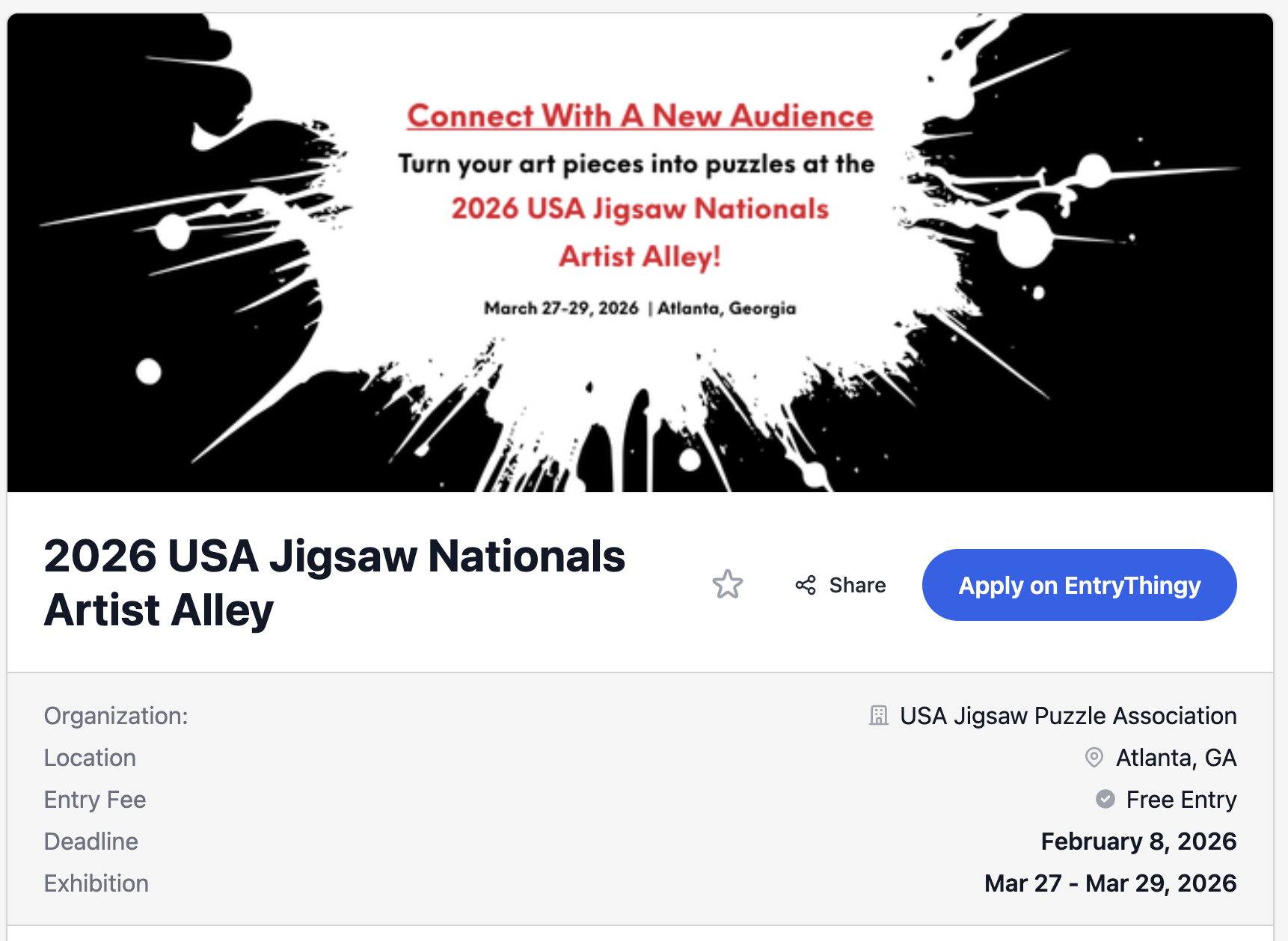Screen dimensions: 1288x941
Task: Select the Atlanta, GA location text
Action: click(x=1175, y=758)
